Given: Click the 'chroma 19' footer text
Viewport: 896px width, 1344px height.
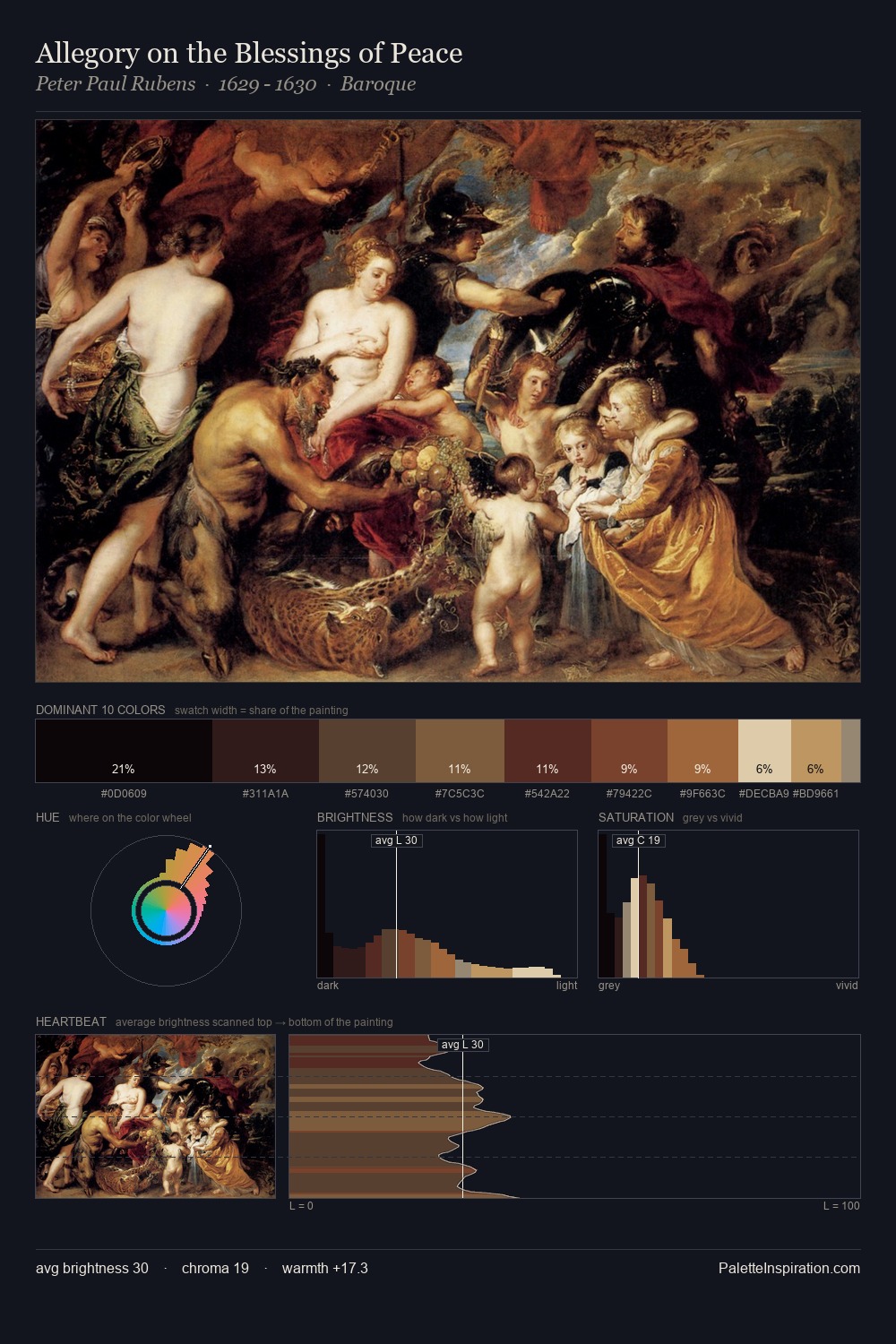Looking at the screenshot, I should coord(215,1269).
